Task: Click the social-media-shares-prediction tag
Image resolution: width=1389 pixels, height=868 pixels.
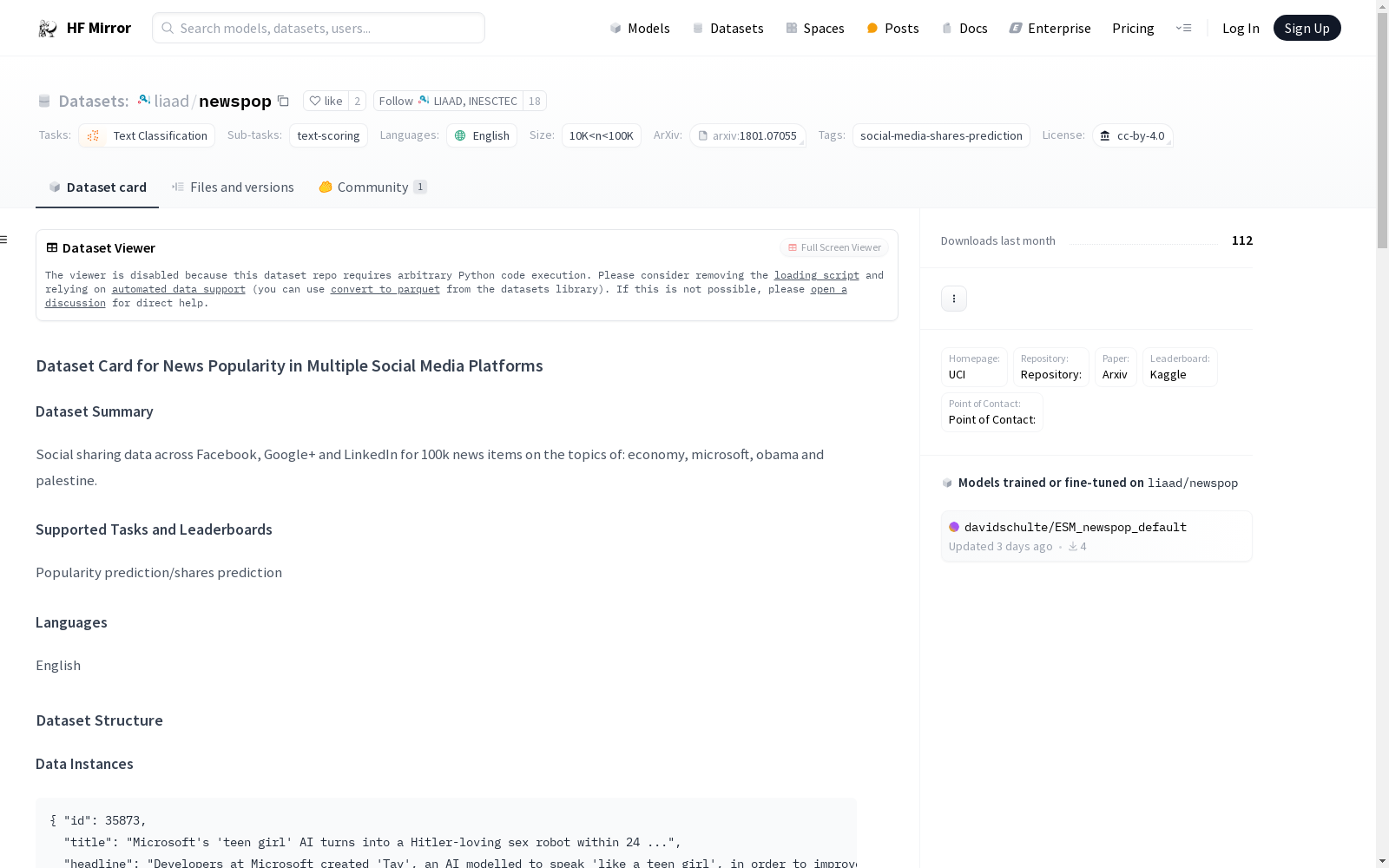Action: tap(941, 135)
